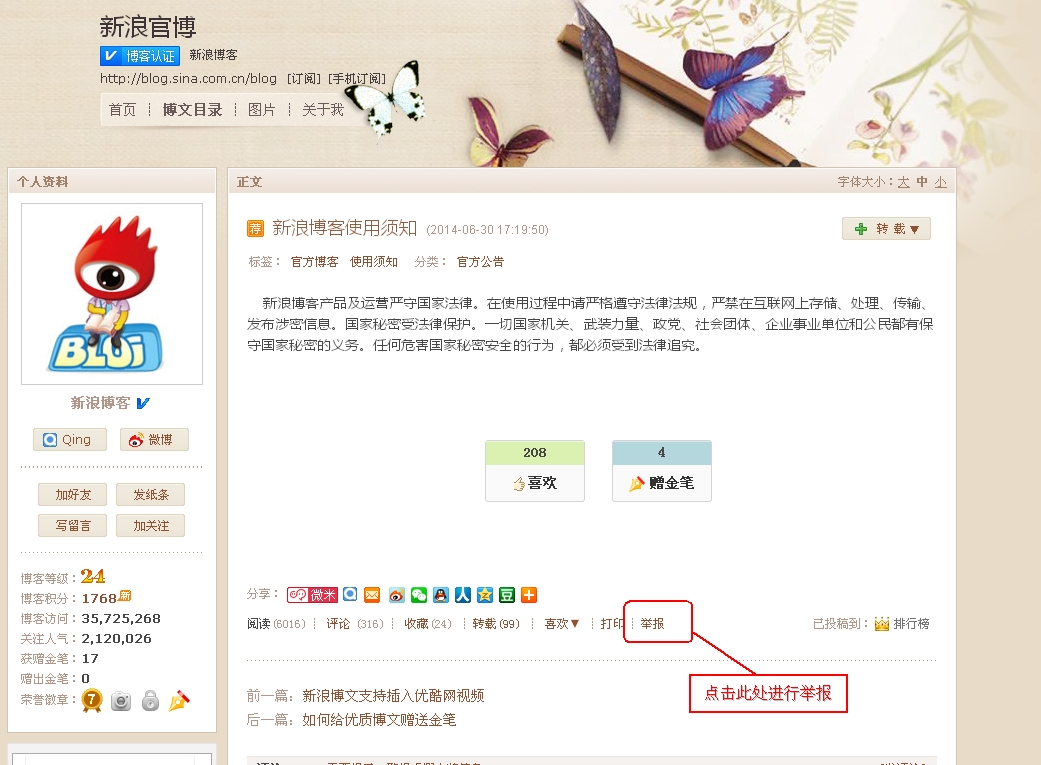The width and height of the screenshot is (1041, 765).
Task: Click the Sina blog avatar image
Action: coord(112,294)
